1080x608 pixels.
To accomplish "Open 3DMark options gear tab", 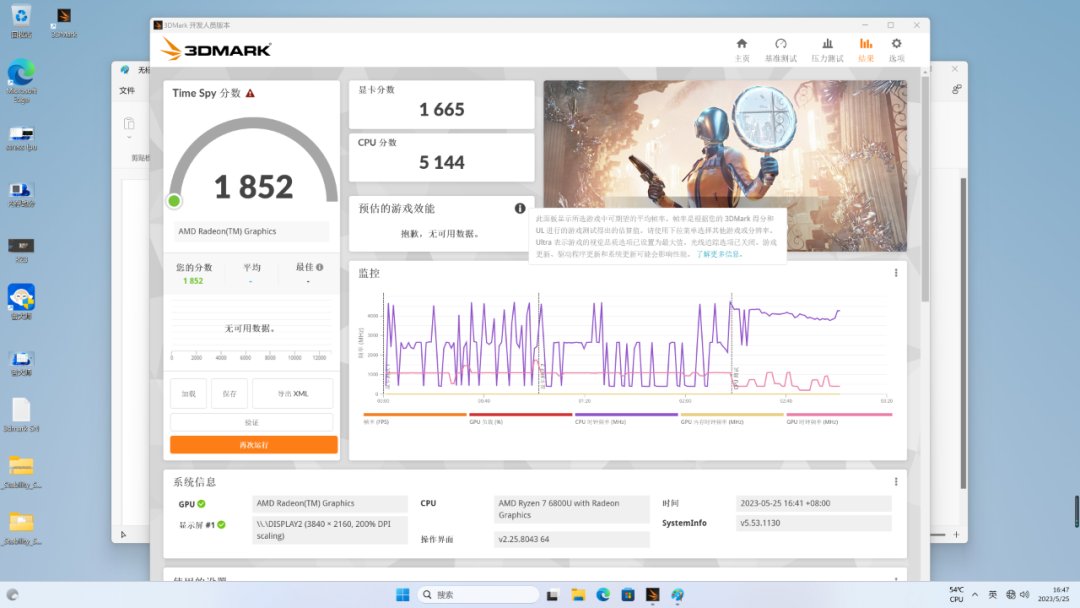I will pyautogui.click(x=896, y=50).
